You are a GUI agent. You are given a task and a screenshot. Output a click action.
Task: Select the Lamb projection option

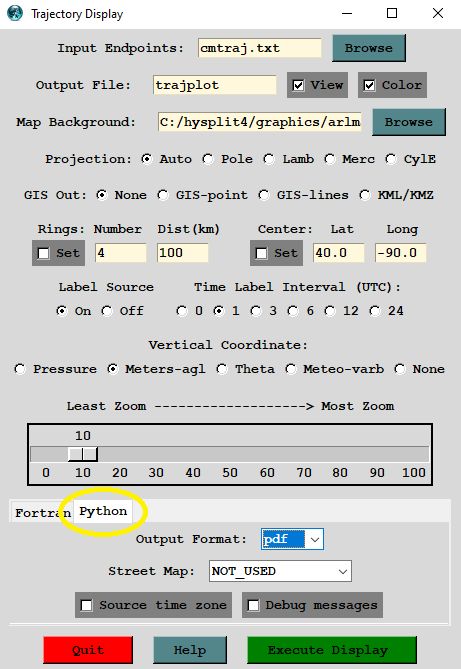(x=269, y=159)
